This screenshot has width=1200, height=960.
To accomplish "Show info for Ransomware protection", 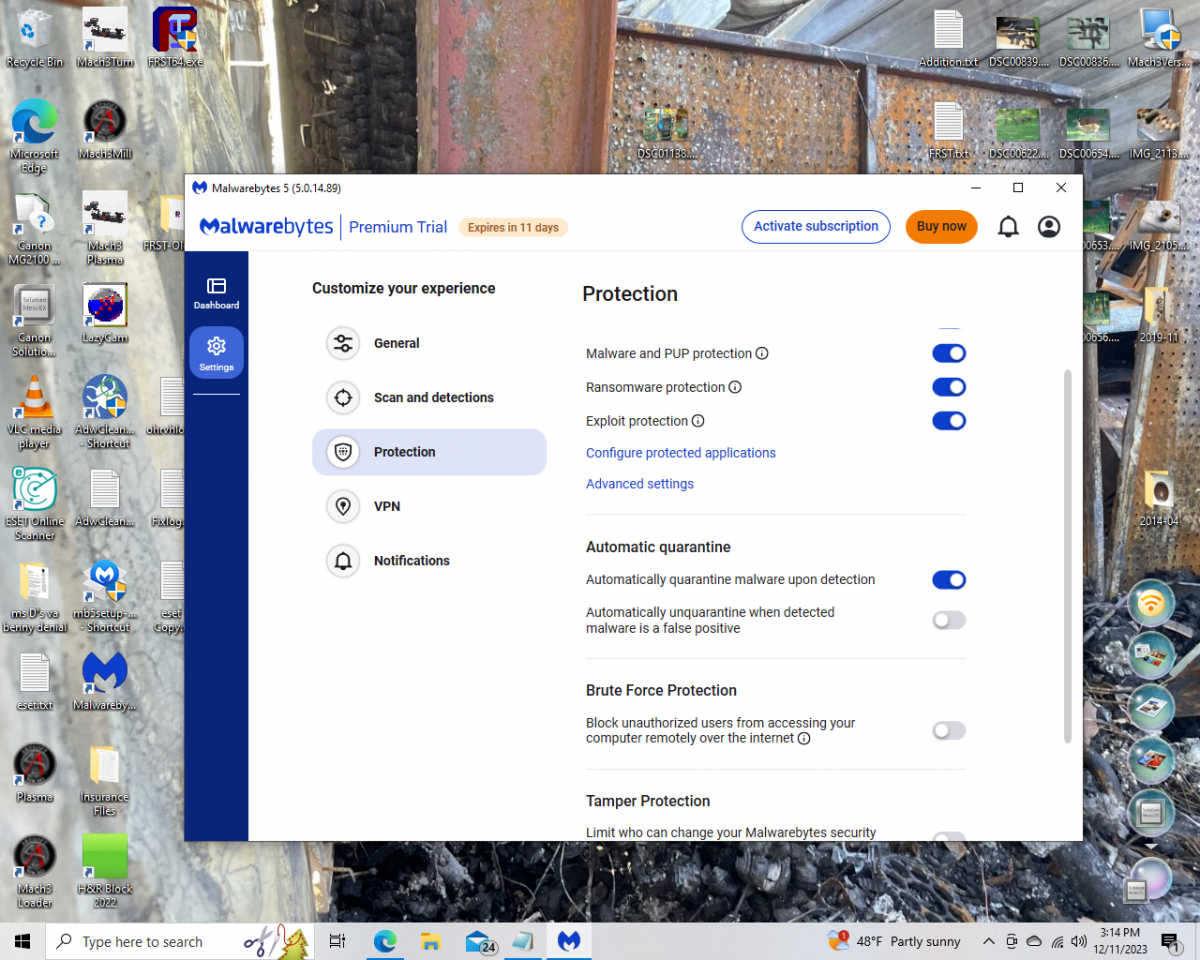I will tap(735, 388).
